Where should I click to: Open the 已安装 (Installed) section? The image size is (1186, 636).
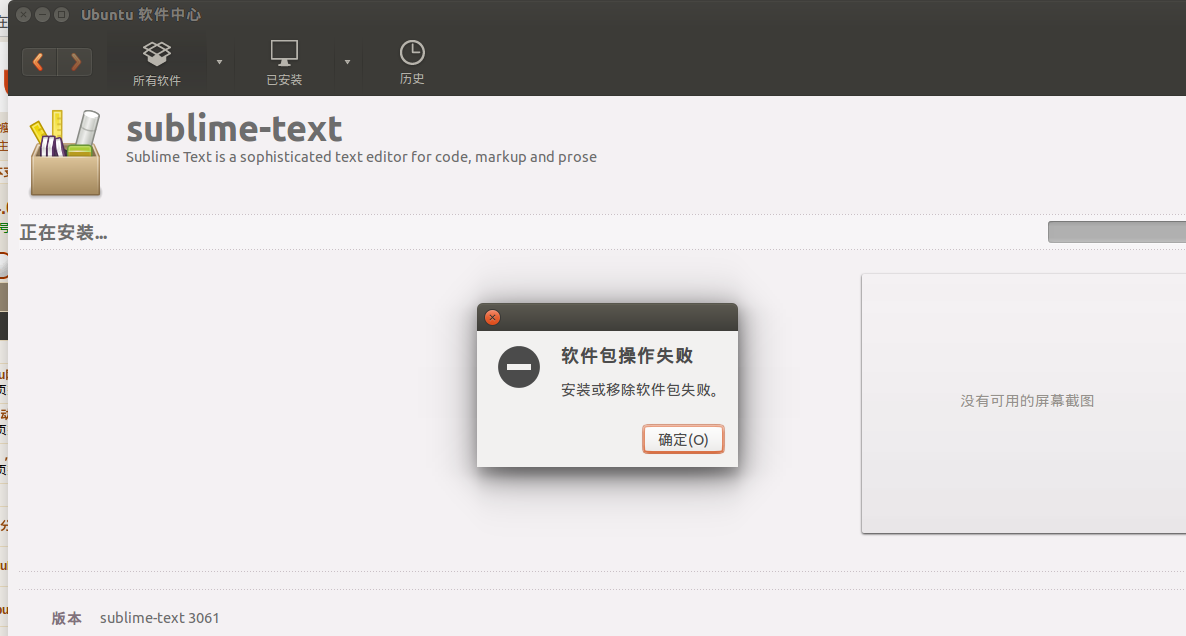tap(284, 64)
